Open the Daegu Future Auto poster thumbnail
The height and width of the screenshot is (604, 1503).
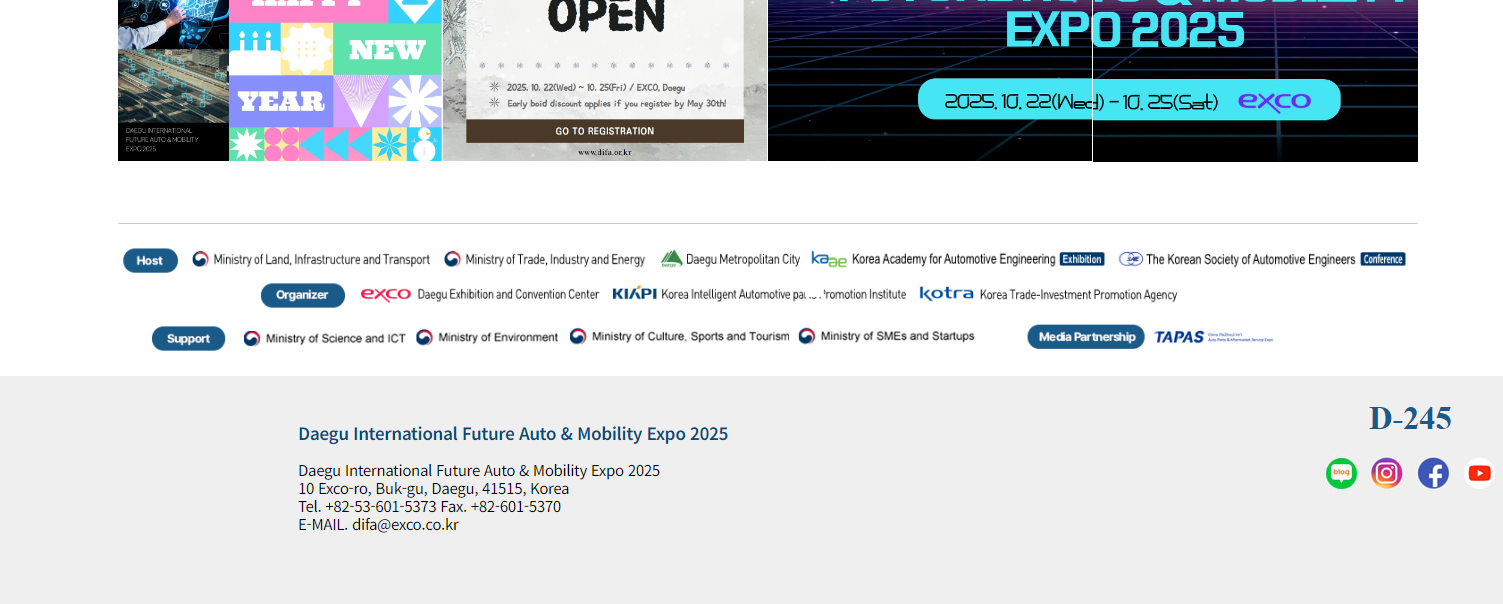[173, 80]
